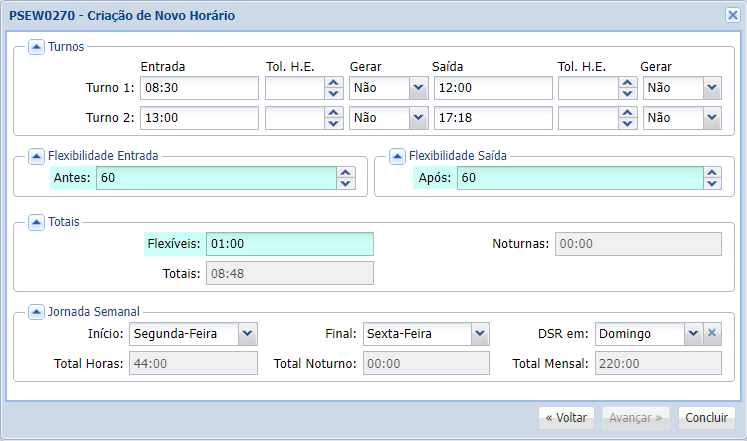This screenshot has height=441, width=747.
Task: Open Turno 1 entrada Gerar dropdown
Action: tap(418, 88)
